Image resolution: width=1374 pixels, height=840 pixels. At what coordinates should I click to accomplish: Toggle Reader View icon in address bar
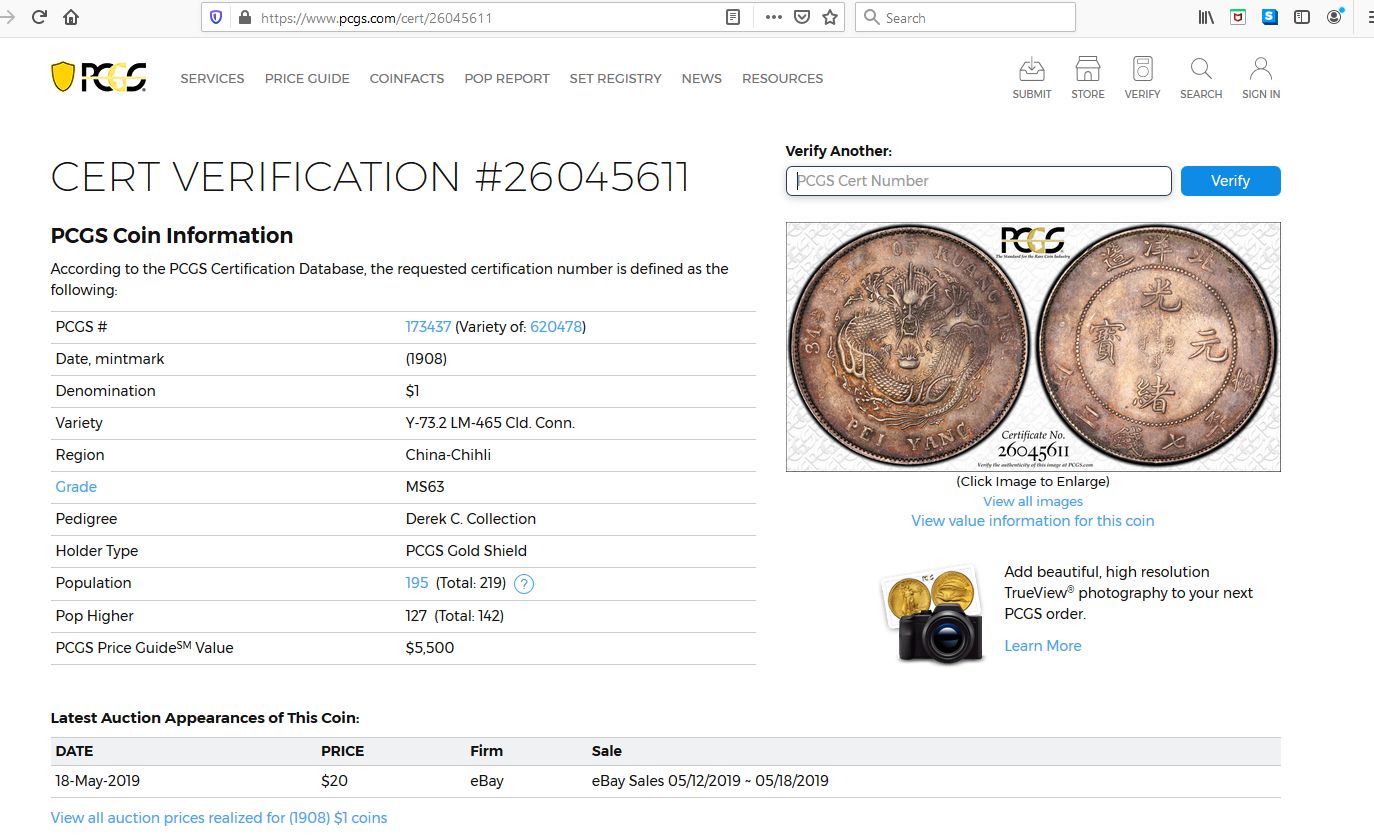(x=733, y=17)
